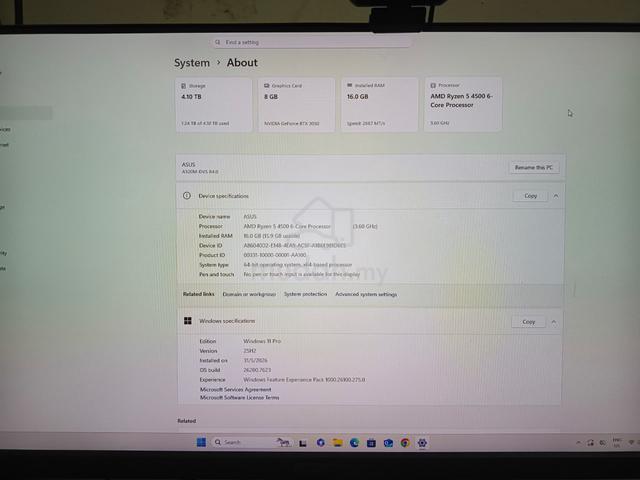The image size is (640, 480).
Task: Launch Microsoft Edge from the taskbar
Action: pyautogui.click(x=354, y=442)
